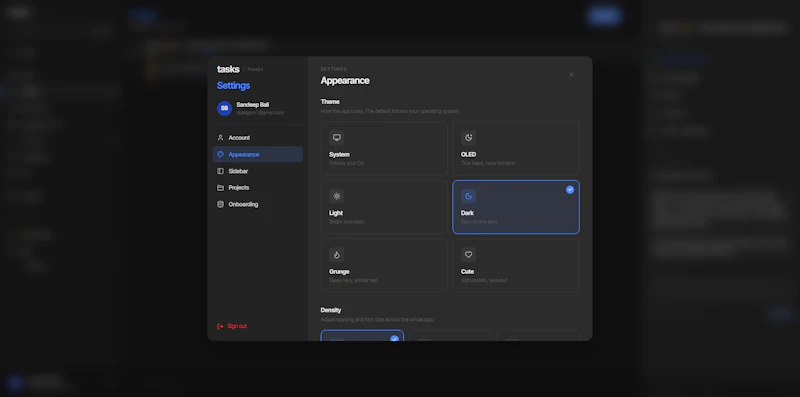Select the Appearance settings section

tap(257, 155)
